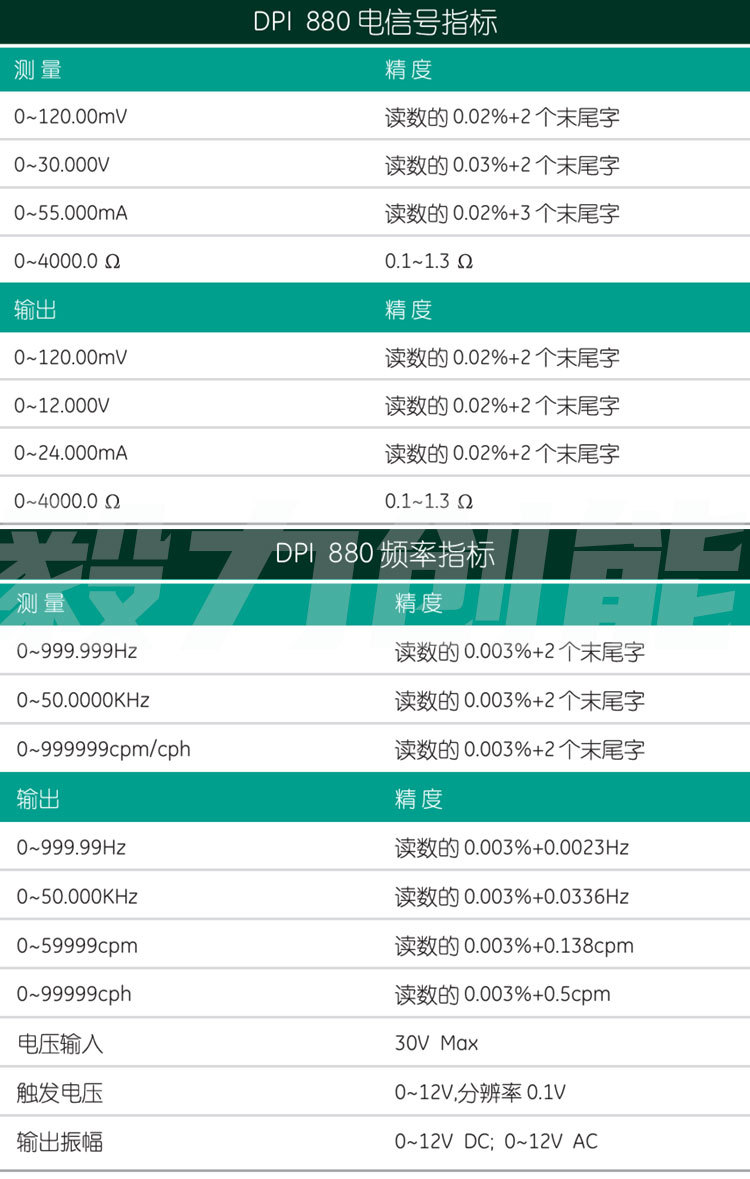Click the value "30V Max"

436,1043
